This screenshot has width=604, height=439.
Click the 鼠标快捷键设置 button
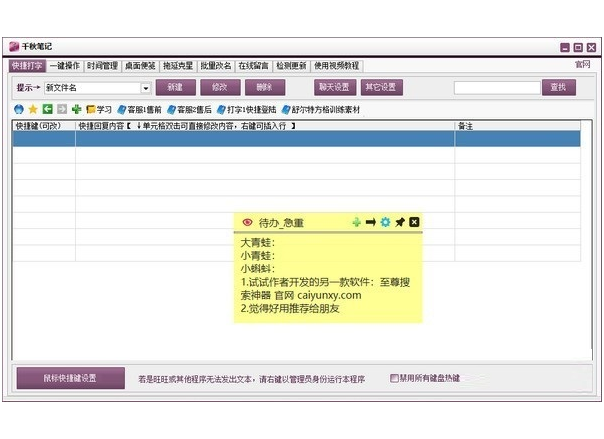70,378
